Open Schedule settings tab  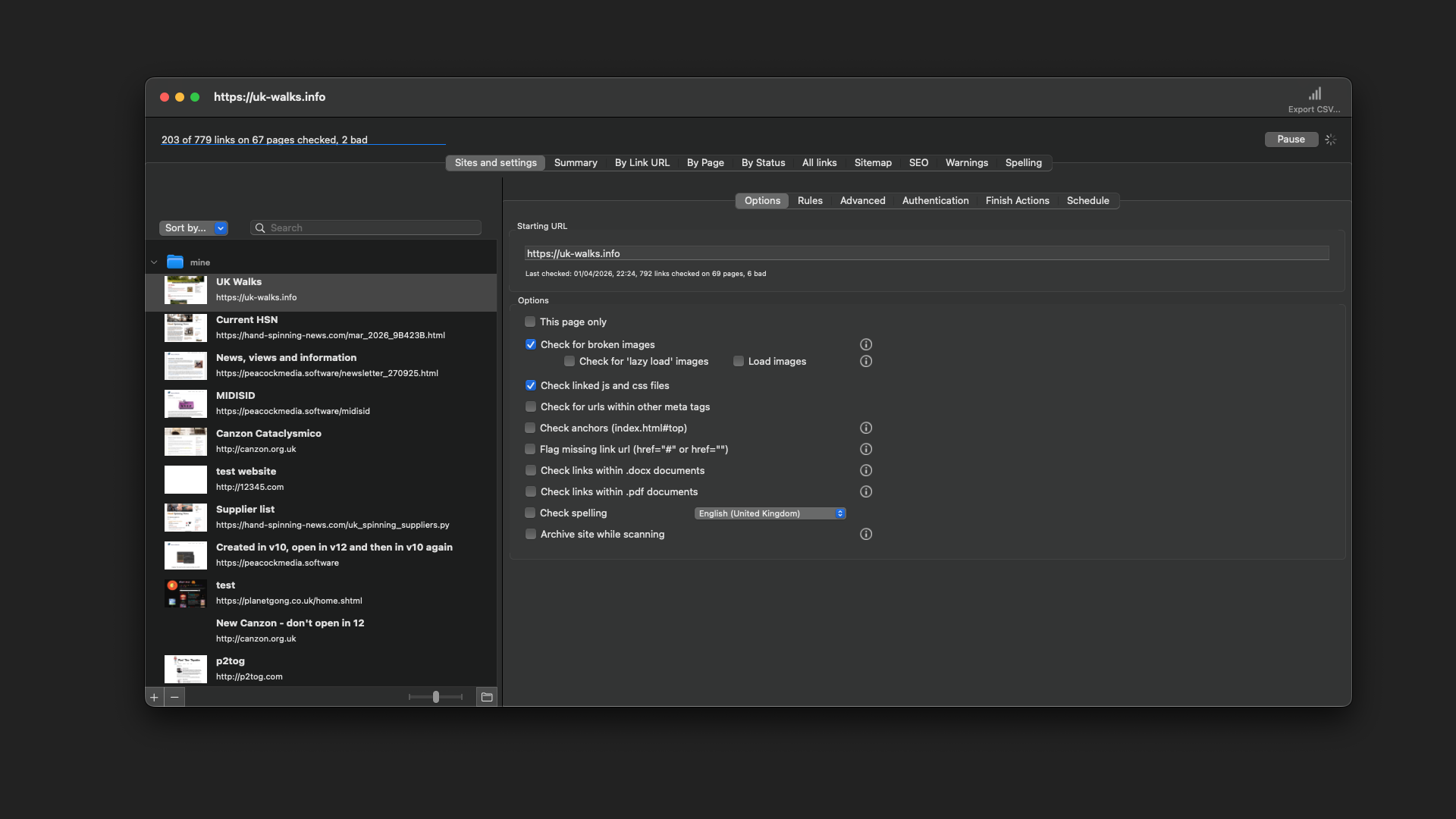pyautogui.click(x=1087, y=200)
